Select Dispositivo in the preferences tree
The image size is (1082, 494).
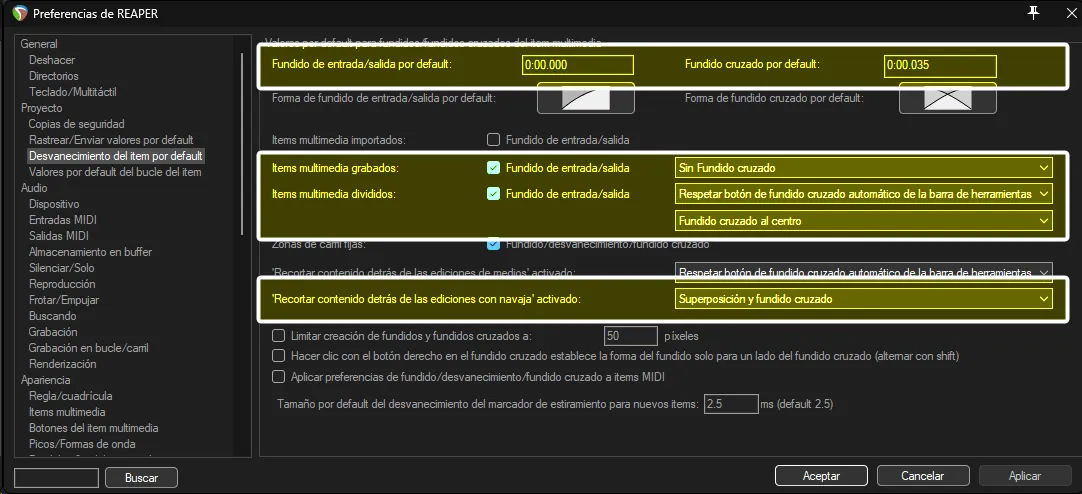(54, 204)
